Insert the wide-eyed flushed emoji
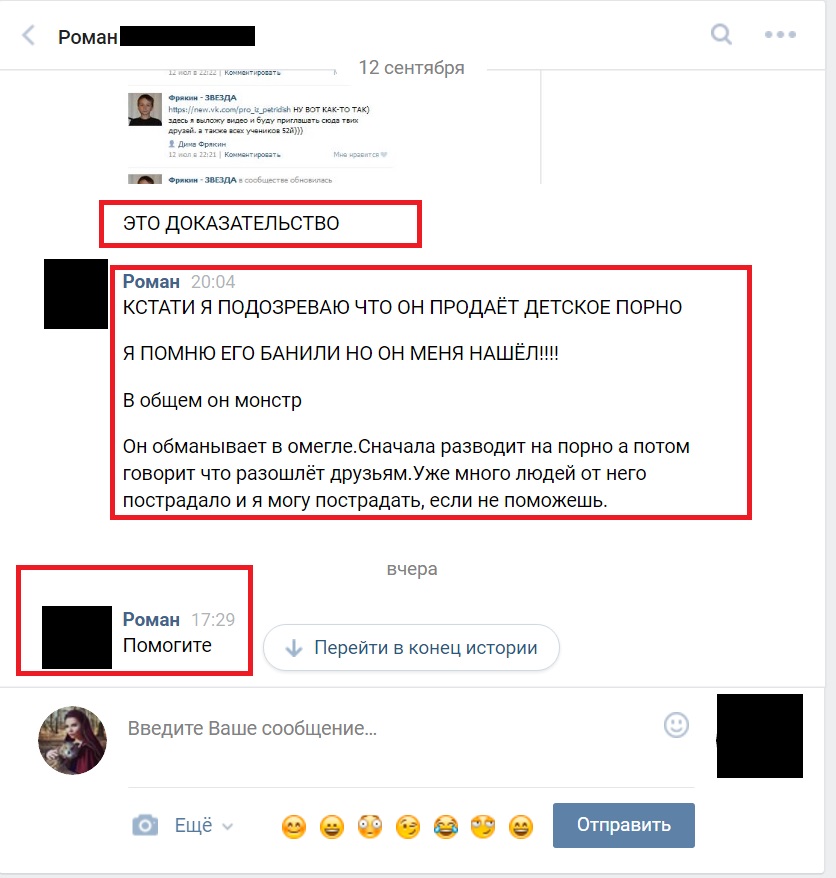Screen dimensions: 836x878 (370, 826)
